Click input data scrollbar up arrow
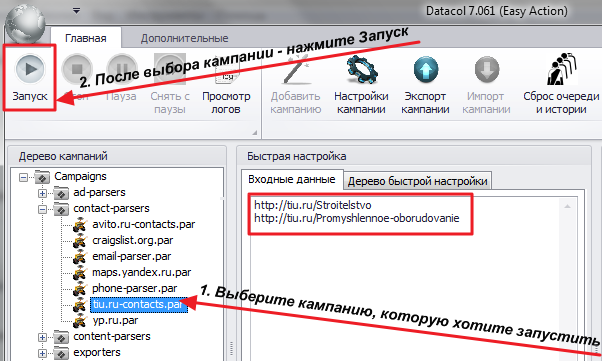Screen dimensions: 602x361 tap(567, 206)
